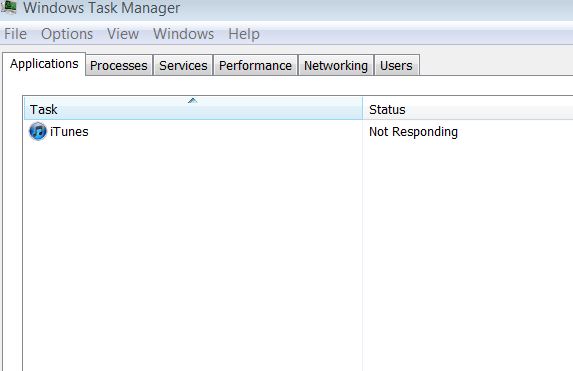Select the iTunes task name
This screenshot has width=573, height=371.
click(69, 132)
